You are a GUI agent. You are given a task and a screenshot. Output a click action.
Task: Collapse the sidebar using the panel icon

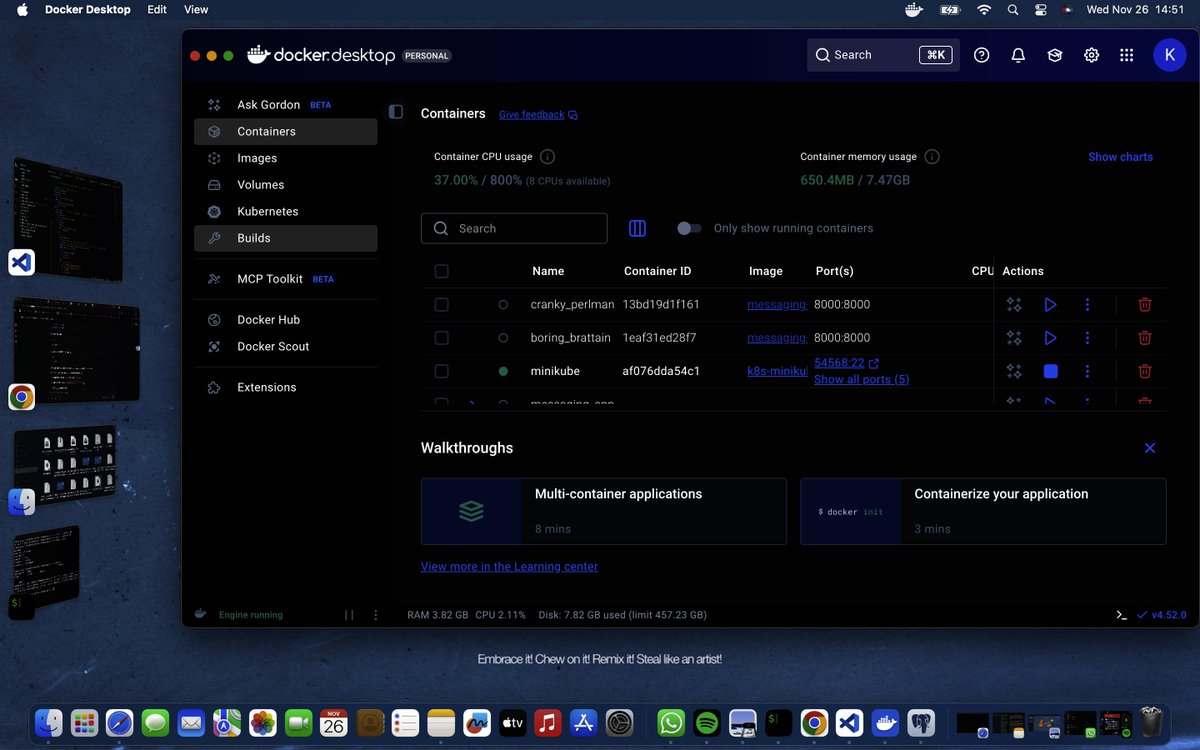(x=396, y=112)
